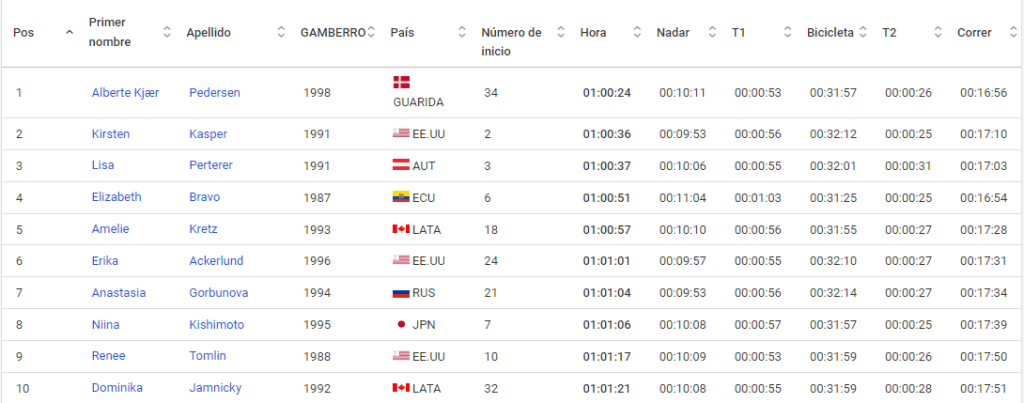Viewport: 1024px width, 403px height.
Task: Open Kirsten athlete link
Action: coord(110,133)
